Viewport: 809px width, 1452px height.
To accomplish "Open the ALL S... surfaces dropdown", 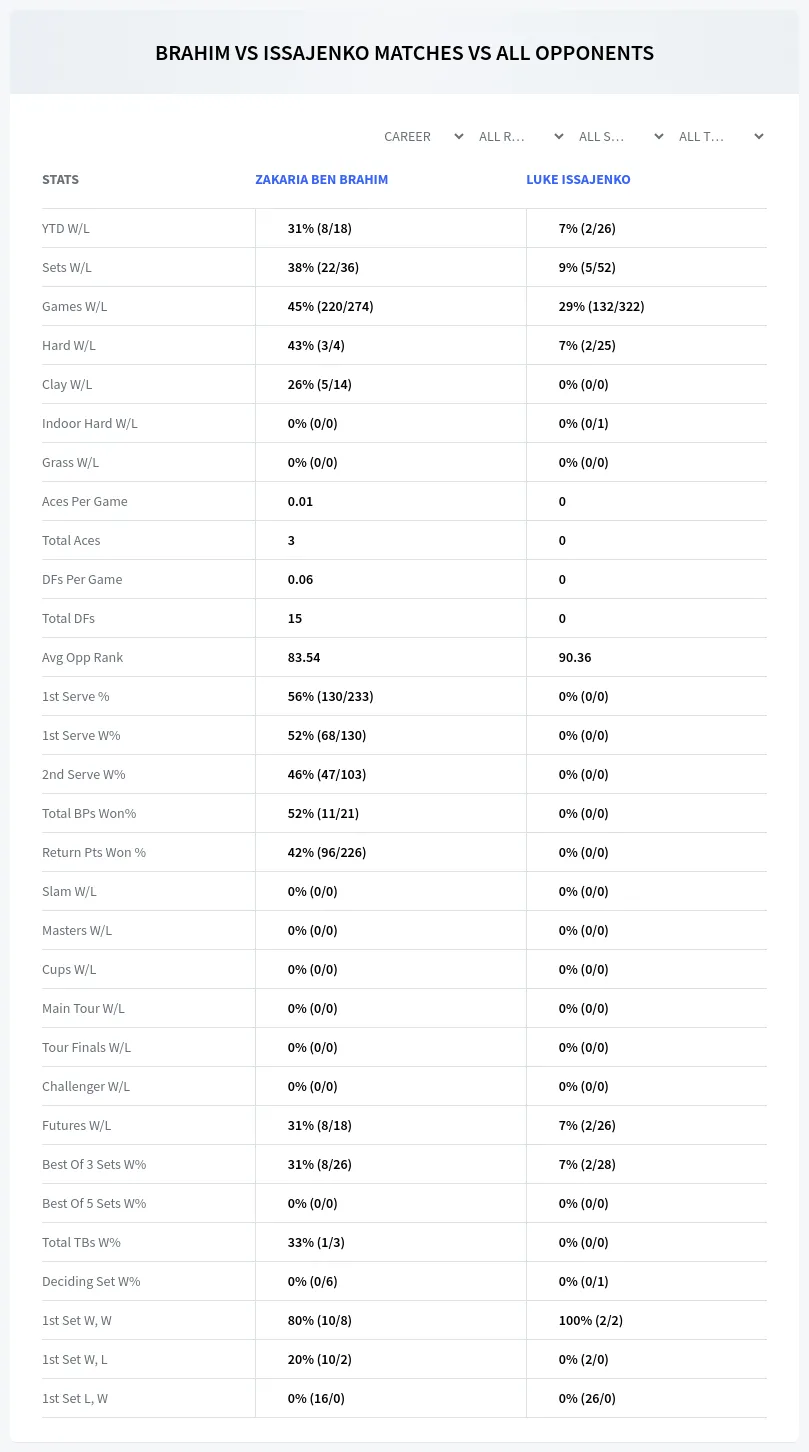I will 621,136.
